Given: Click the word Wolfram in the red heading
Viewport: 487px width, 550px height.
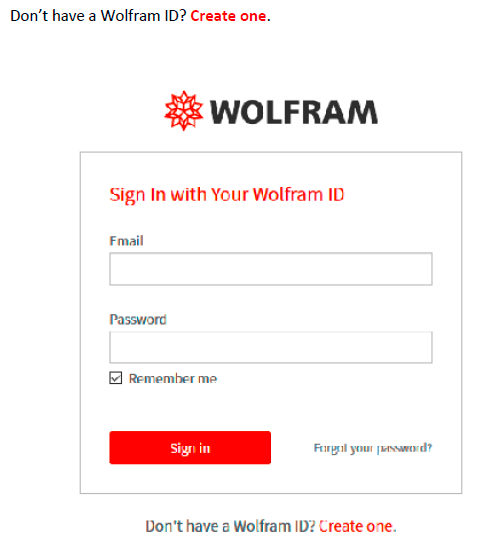Looking at the screenshot, I should click(287, 194).
